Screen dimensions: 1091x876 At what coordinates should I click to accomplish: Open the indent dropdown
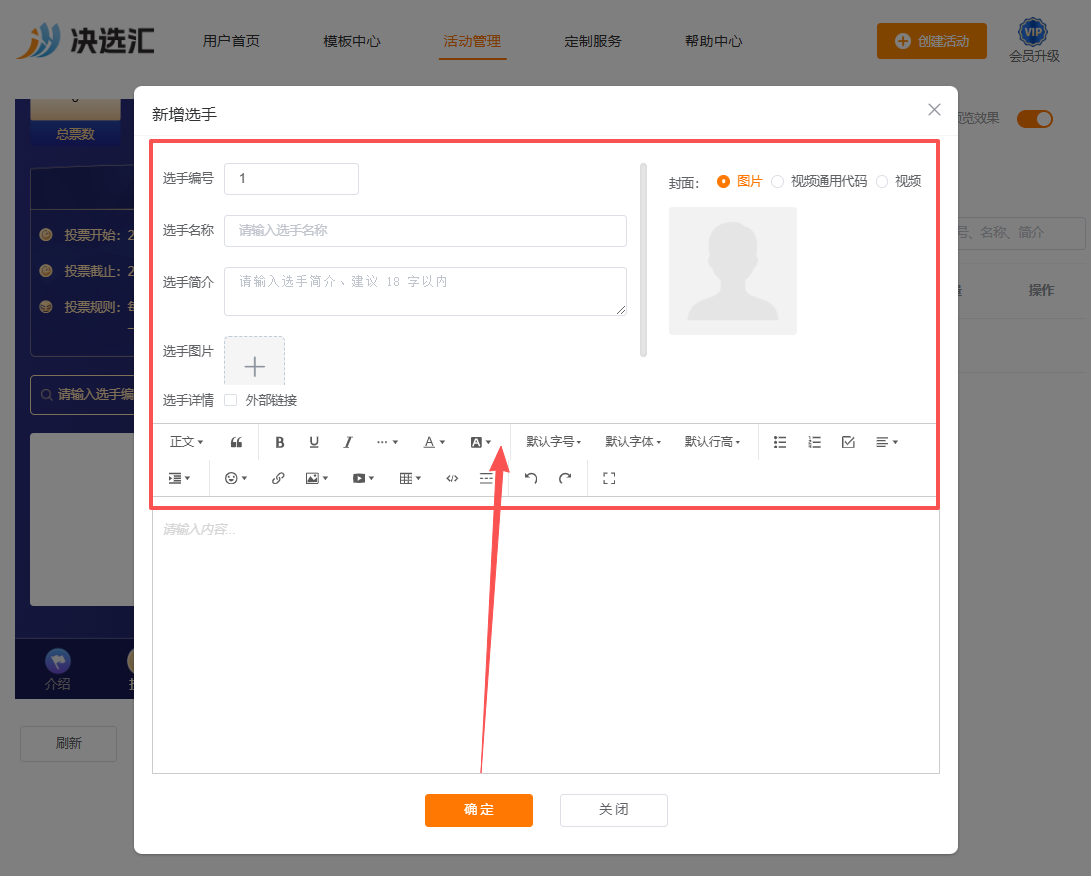click(x=180, y=478)
